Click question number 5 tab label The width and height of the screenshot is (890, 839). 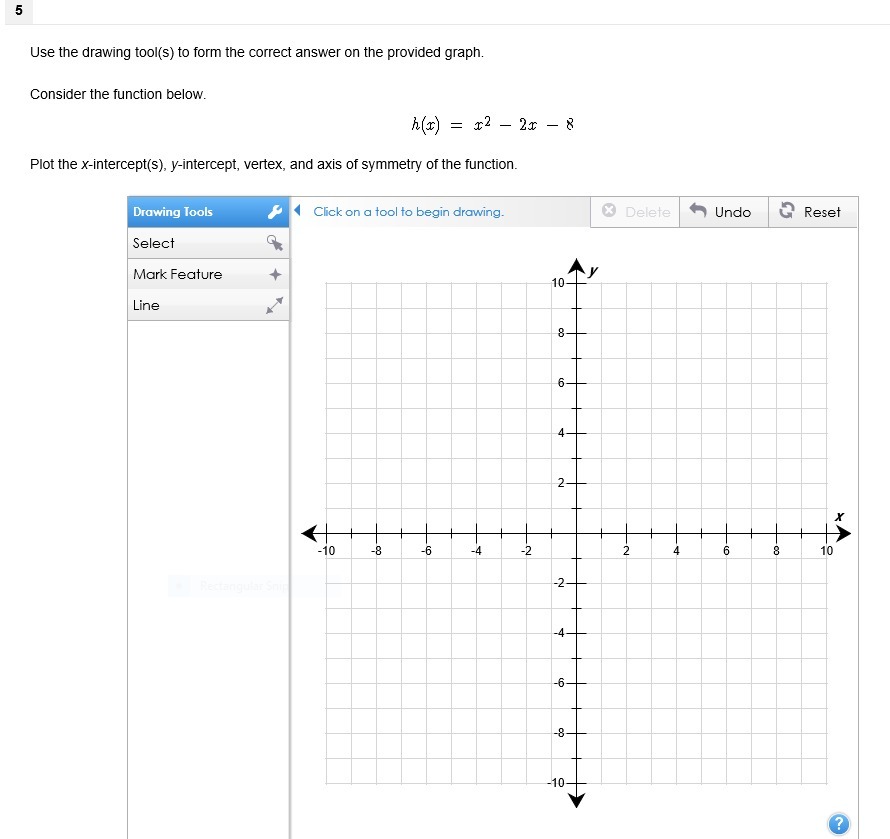[x=19, y=12]
